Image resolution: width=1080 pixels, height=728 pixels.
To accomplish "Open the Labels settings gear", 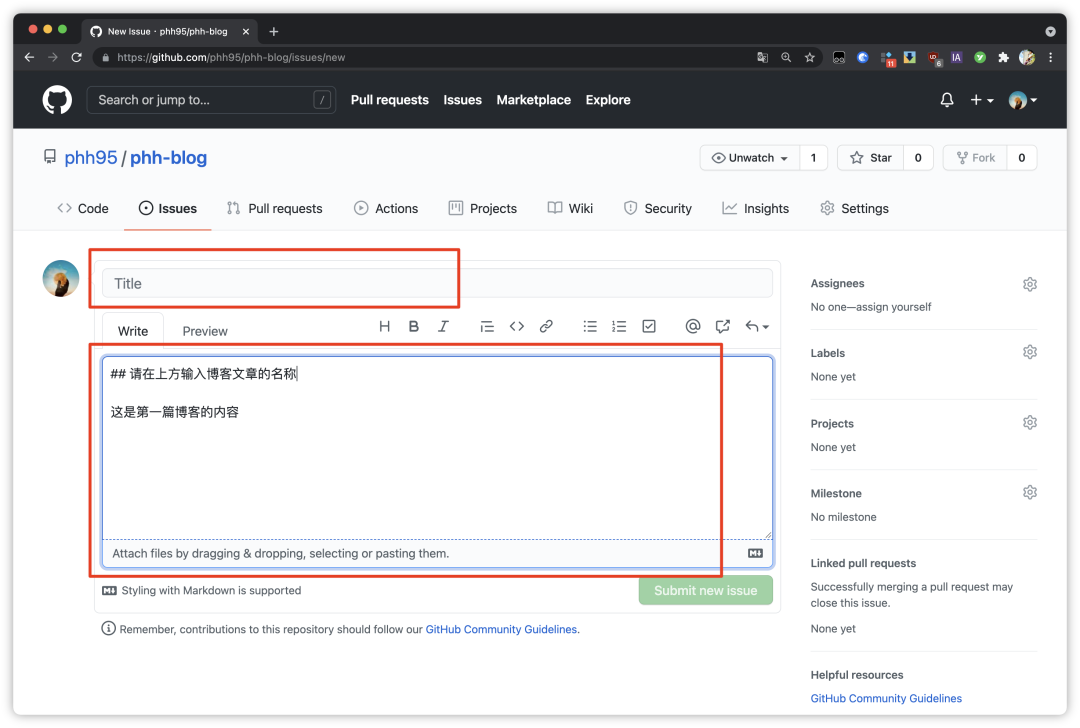I will point(1030,352).
